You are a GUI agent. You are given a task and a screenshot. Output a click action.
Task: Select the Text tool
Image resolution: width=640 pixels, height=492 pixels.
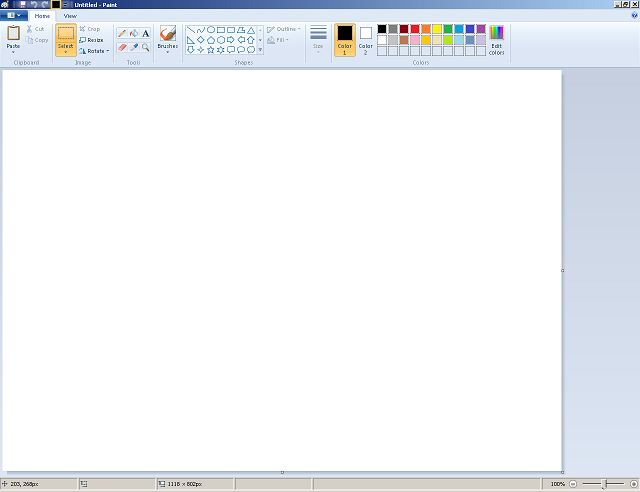[x=145, y=33]
